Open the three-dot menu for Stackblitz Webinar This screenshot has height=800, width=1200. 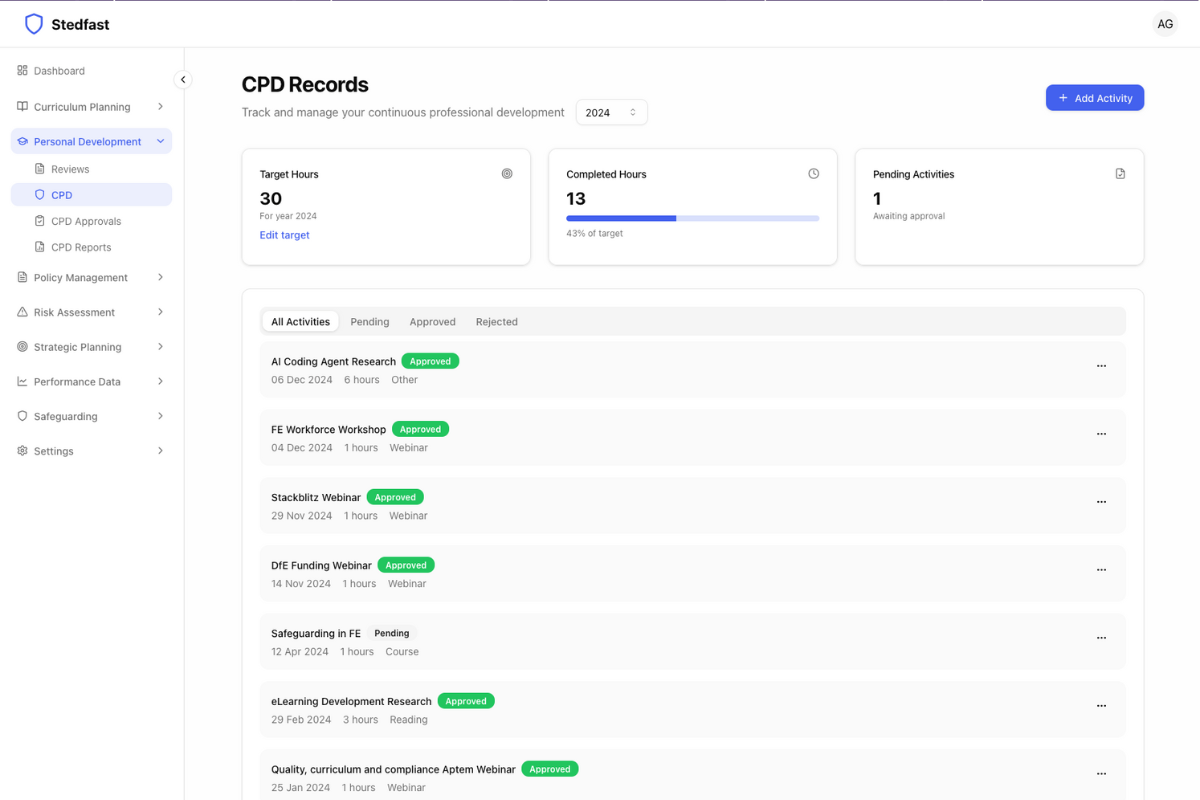click(x=1101, y=502)
